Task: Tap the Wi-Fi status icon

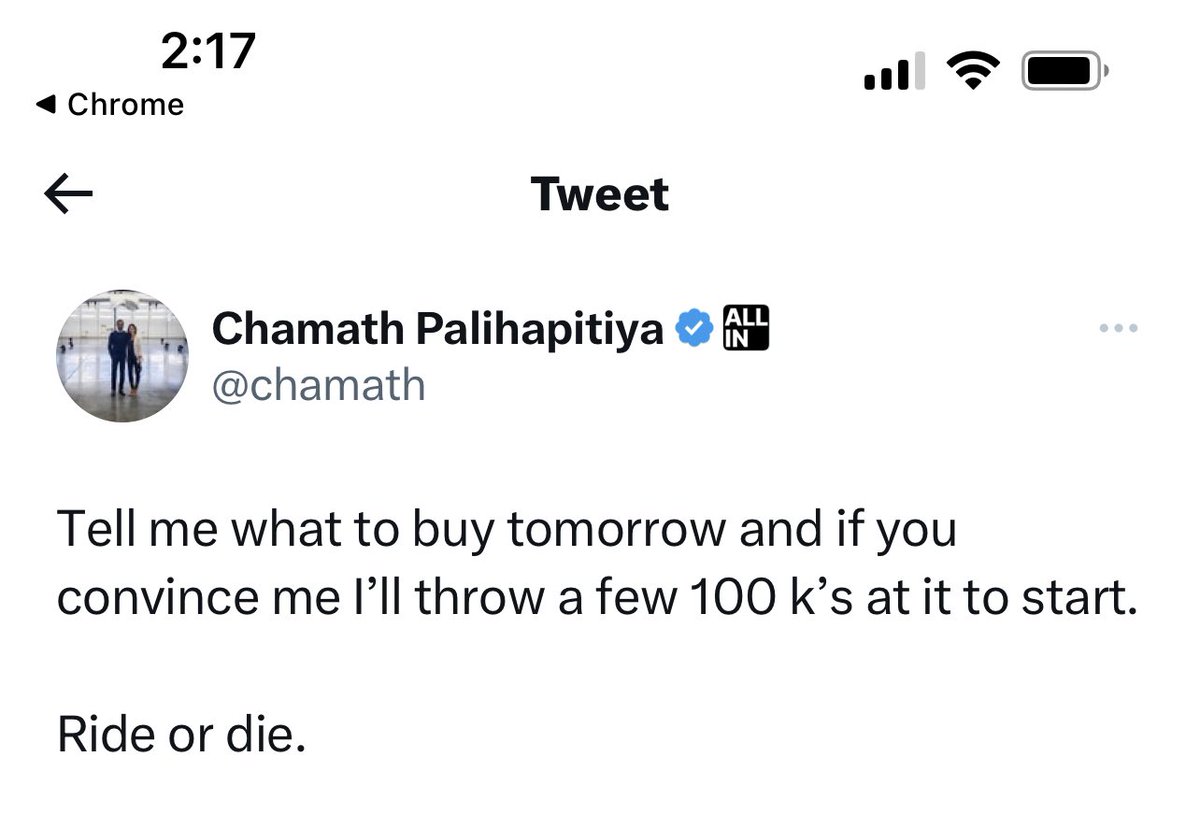Action: pos(972,72)
